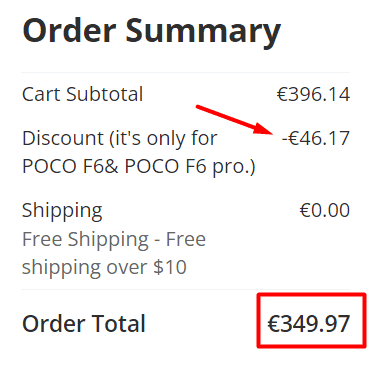This screenshot has height=379, width=380.
Task: Click the Free Shipping - Free text
Action: 114,240
